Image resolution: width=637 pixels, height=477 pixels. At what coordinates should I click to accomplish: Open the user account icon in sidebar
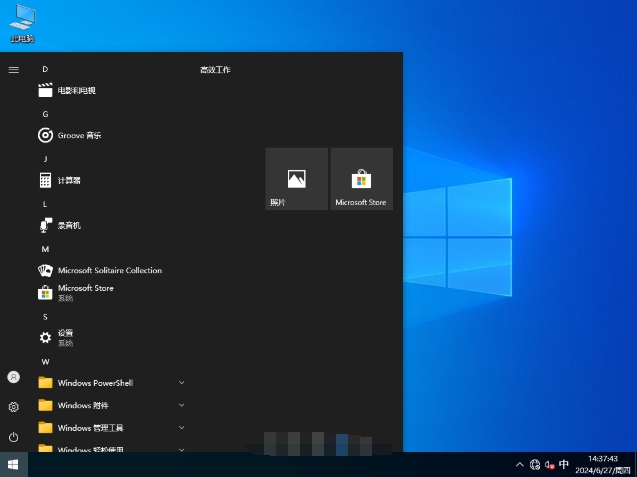pos(13,377)
